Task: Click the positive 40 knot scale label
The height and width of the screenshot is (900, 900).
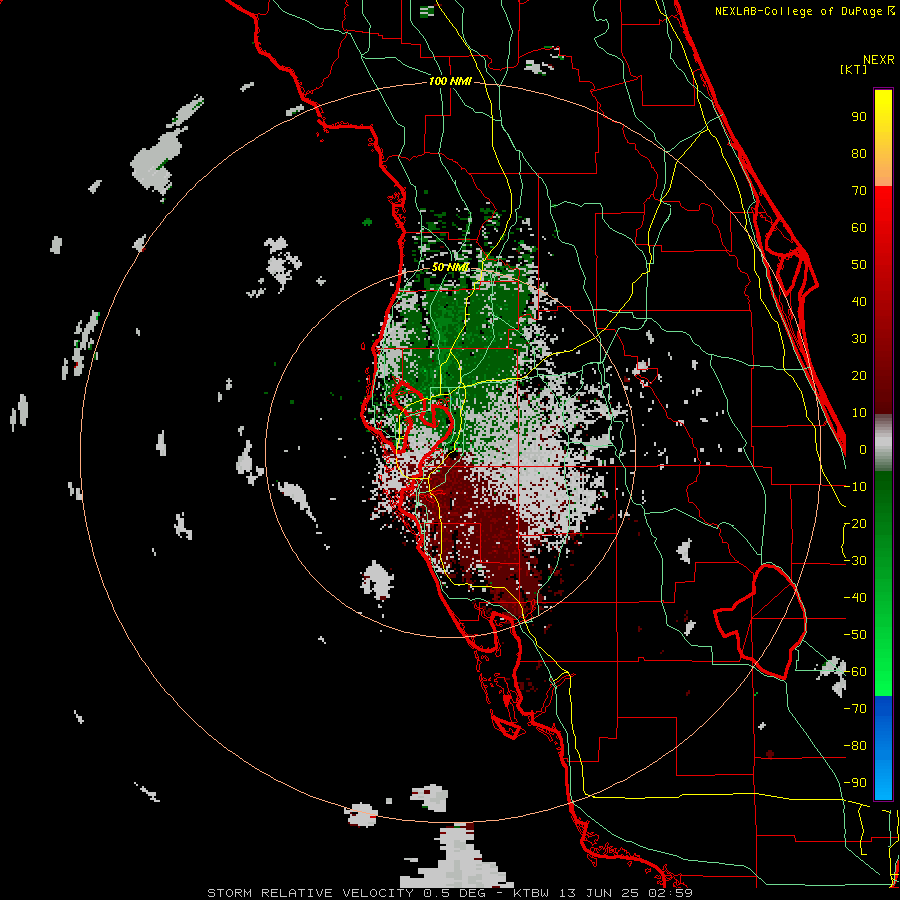Action: coord(859,301)
